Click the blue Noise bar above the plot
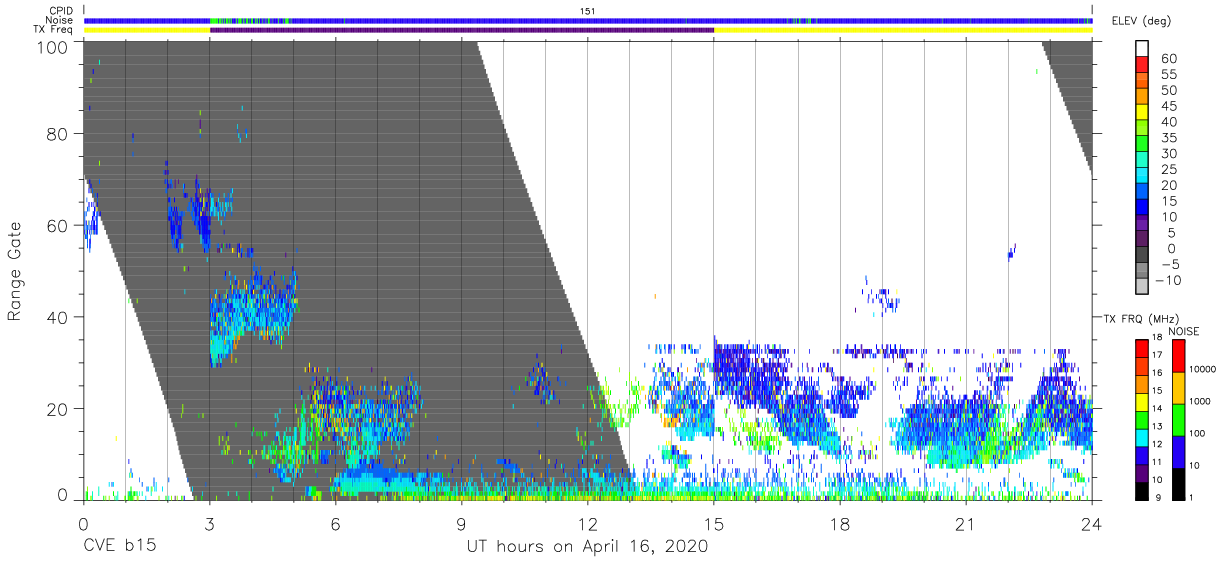The image size is (1228, 567). (x=588, y=20)
